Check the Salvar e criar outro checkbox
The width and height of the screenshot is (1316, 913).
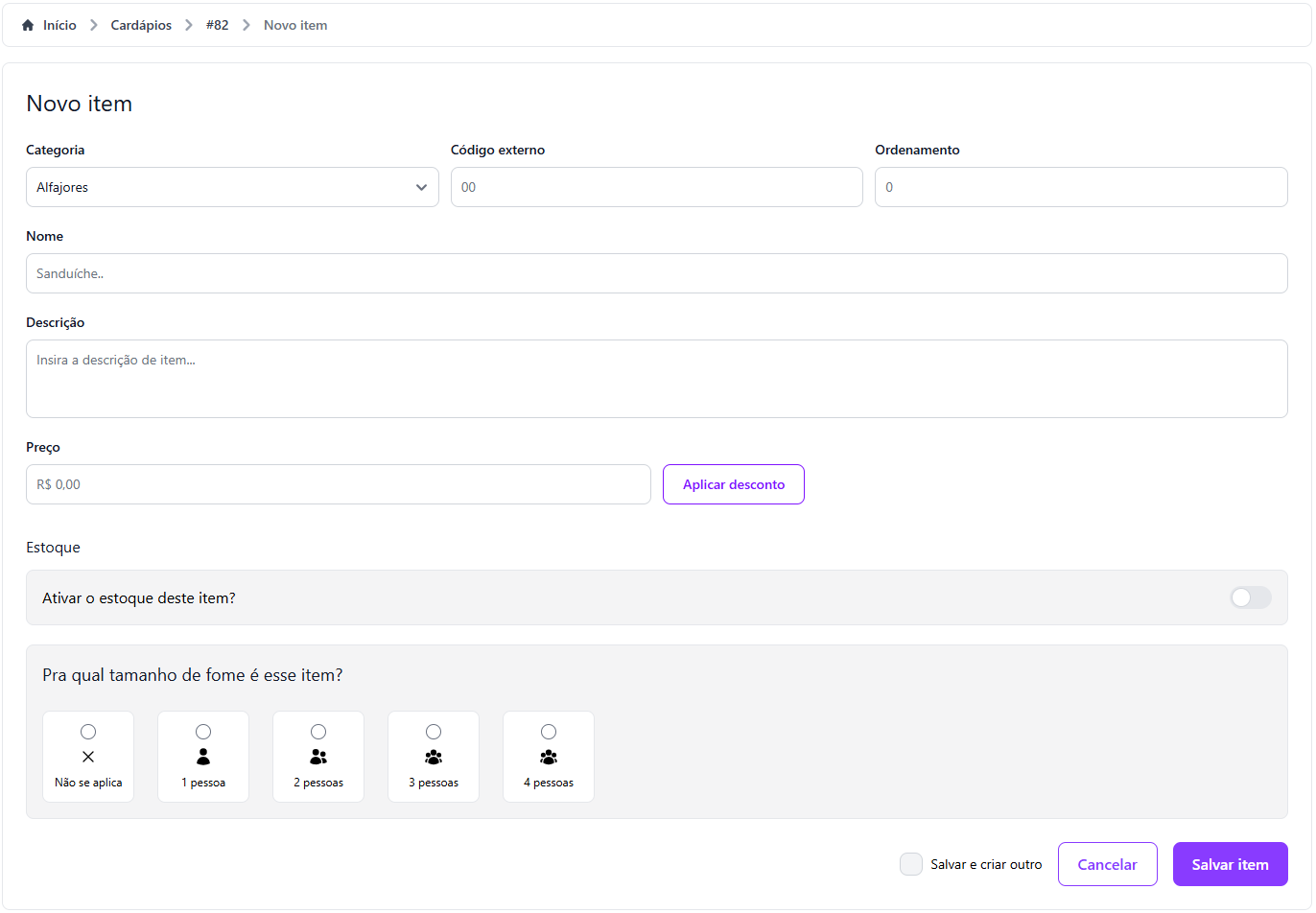tap(911, 864)
